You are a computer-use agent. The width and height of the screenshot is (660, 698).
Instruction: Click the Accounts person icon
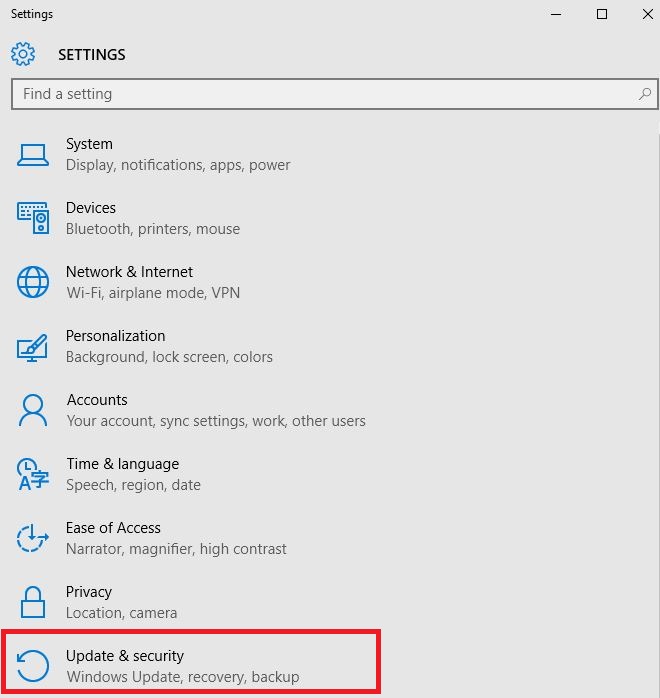point(33,410)
